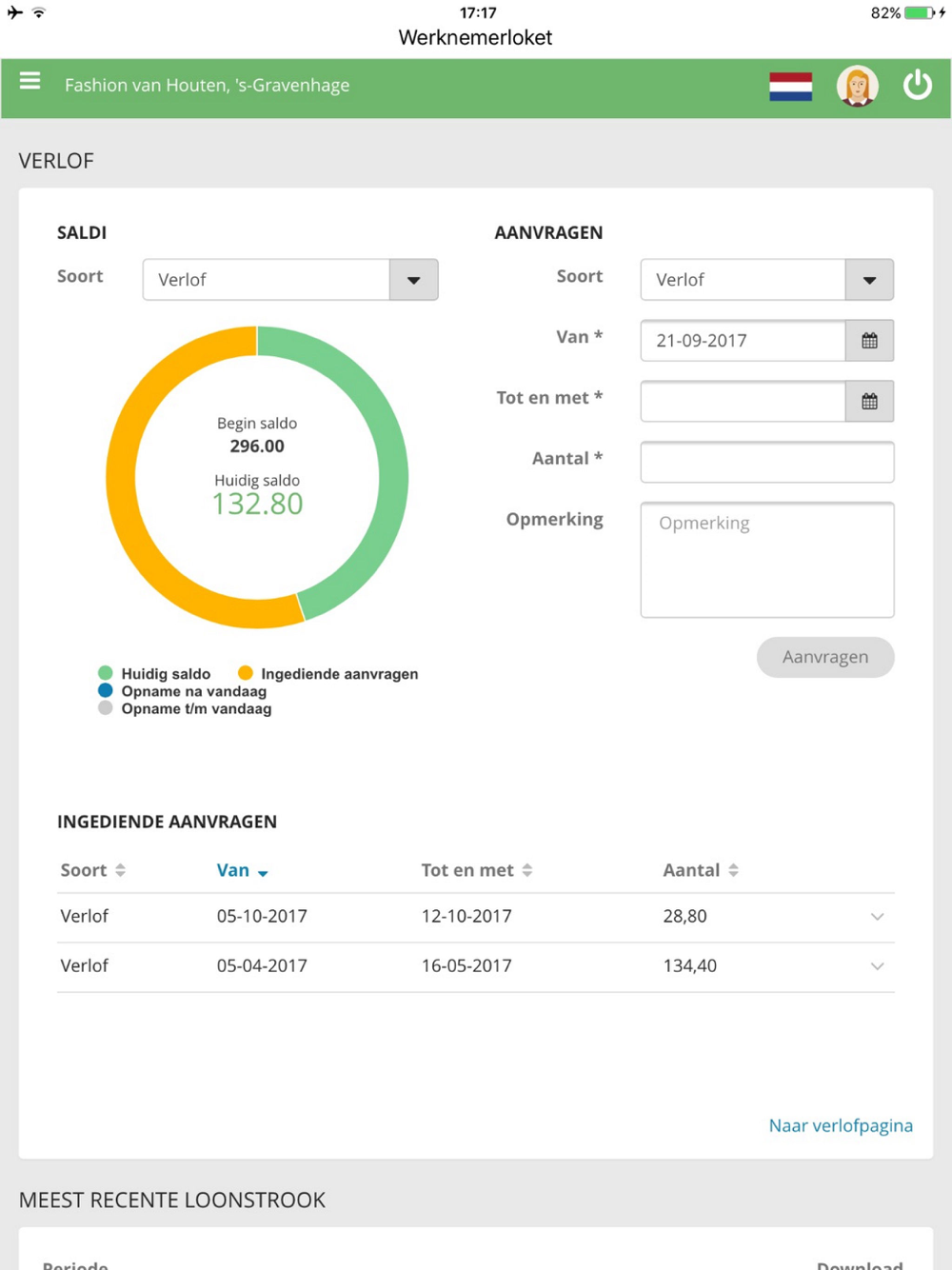Image resolution: width=952 pixels, height=1270 pixels.
Task: Focus the Tot en met date field
Action: pos(743,402)
